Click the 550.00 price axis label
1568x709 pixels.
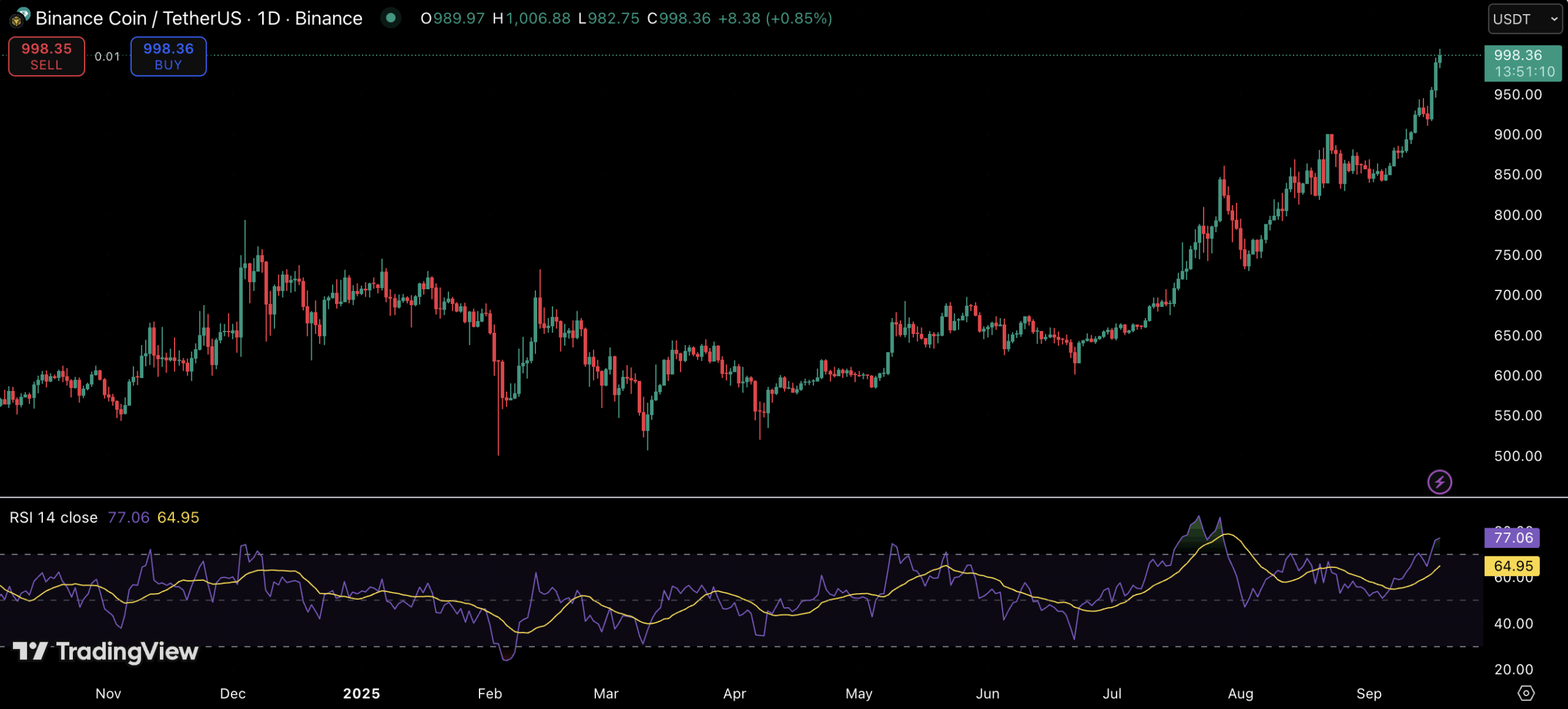[x=1518, y=415]
